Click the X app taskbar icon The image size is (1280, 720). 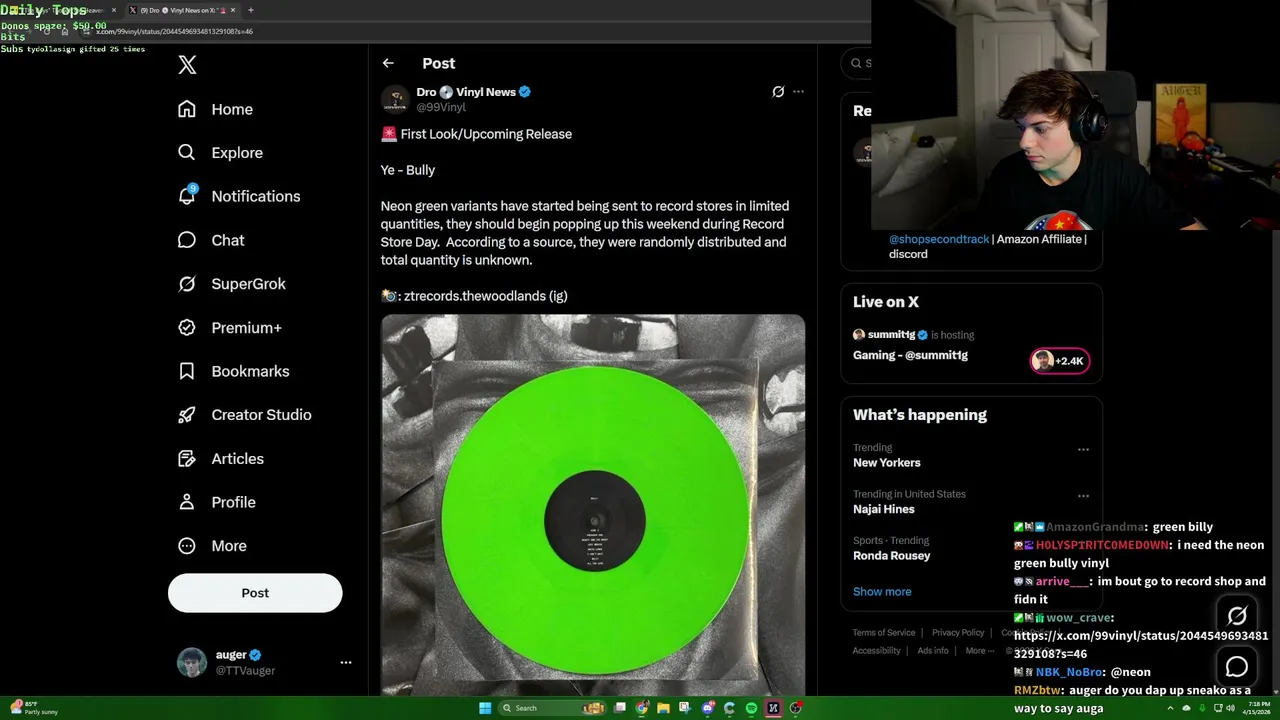(x=773, y=708)
